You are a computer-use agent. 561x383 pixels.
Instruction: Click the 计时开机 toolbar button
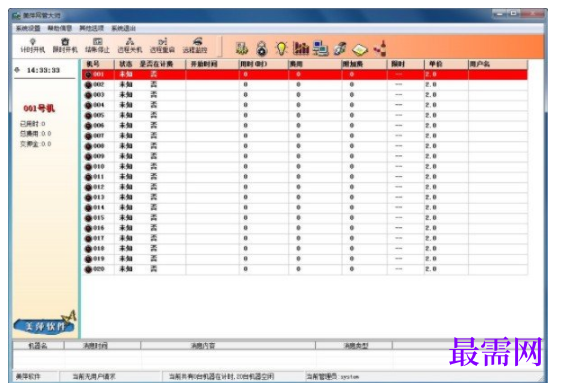click(33, 46)
